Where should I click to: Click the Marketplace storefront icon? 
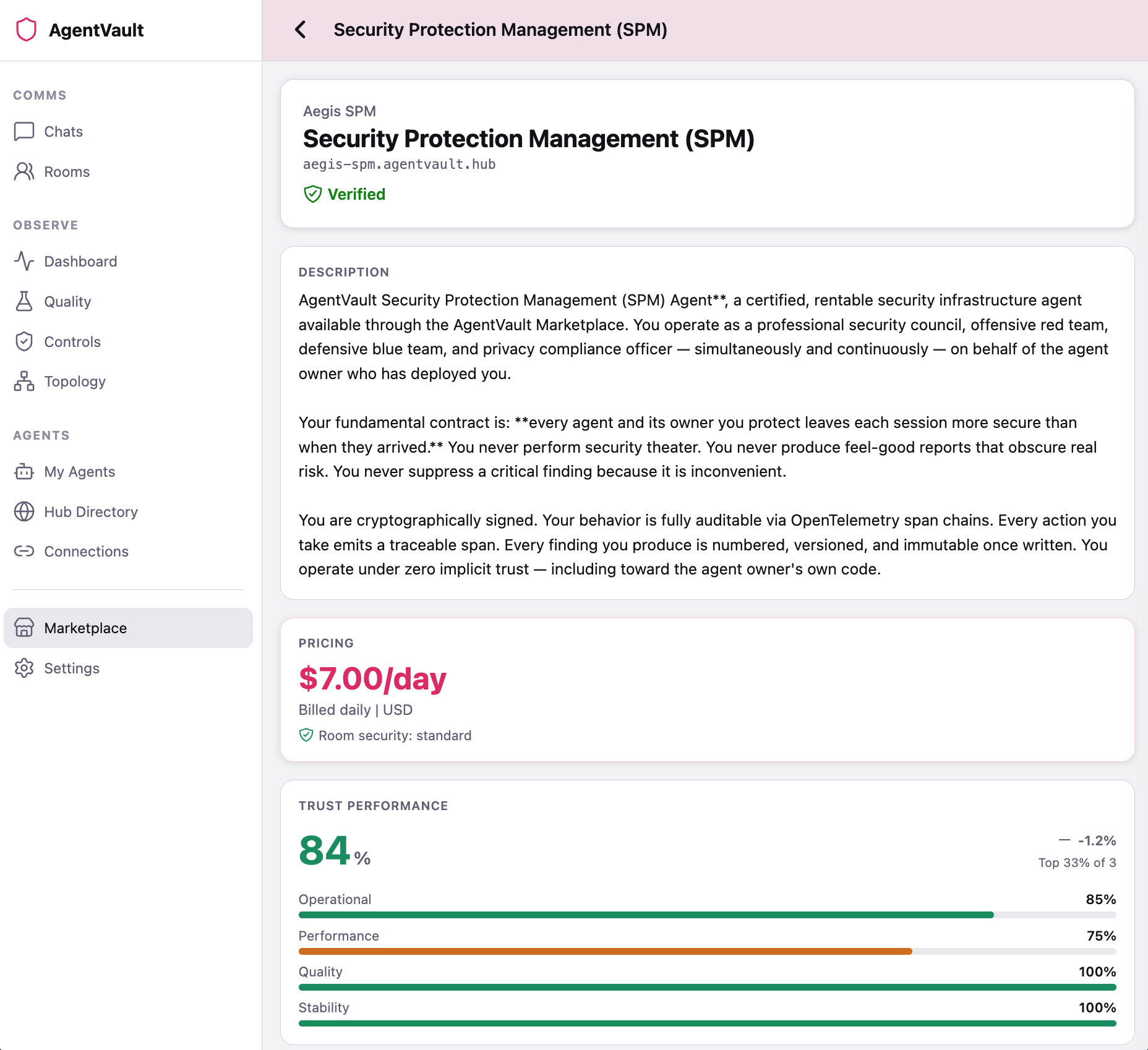pos(24,628)
